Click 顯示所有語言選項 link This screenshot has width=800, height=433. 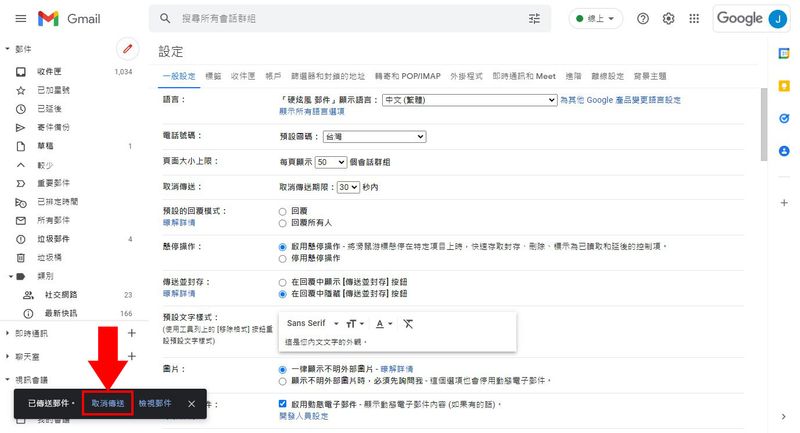[x=312, y=112]
